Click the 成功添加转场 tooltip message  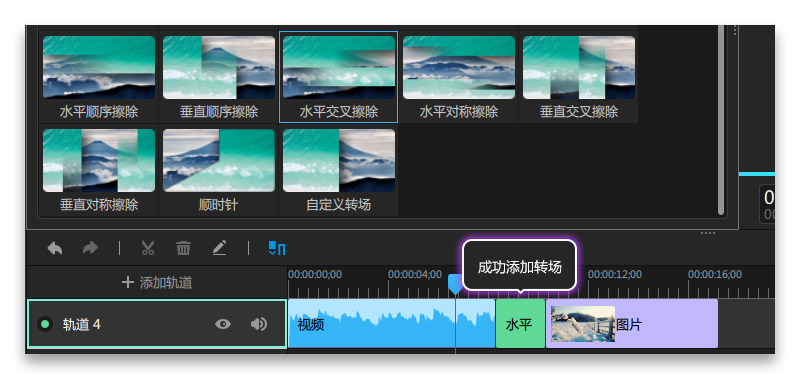click(x=519, y=267)
